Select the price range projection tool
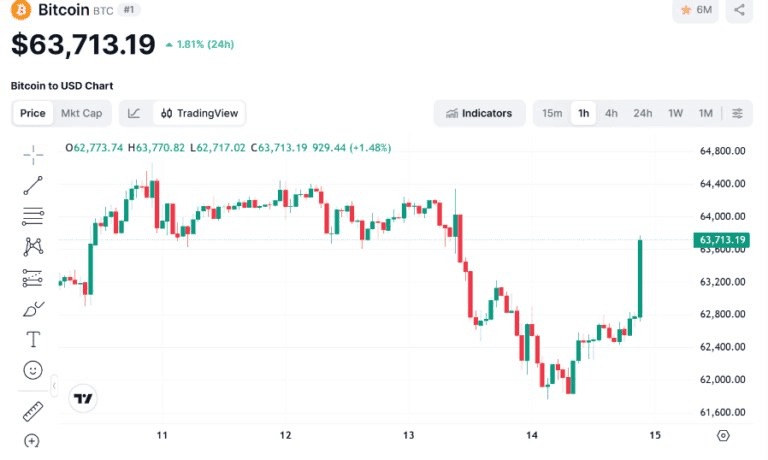This screenshot has height=460, width=768. tap(33, 278)
